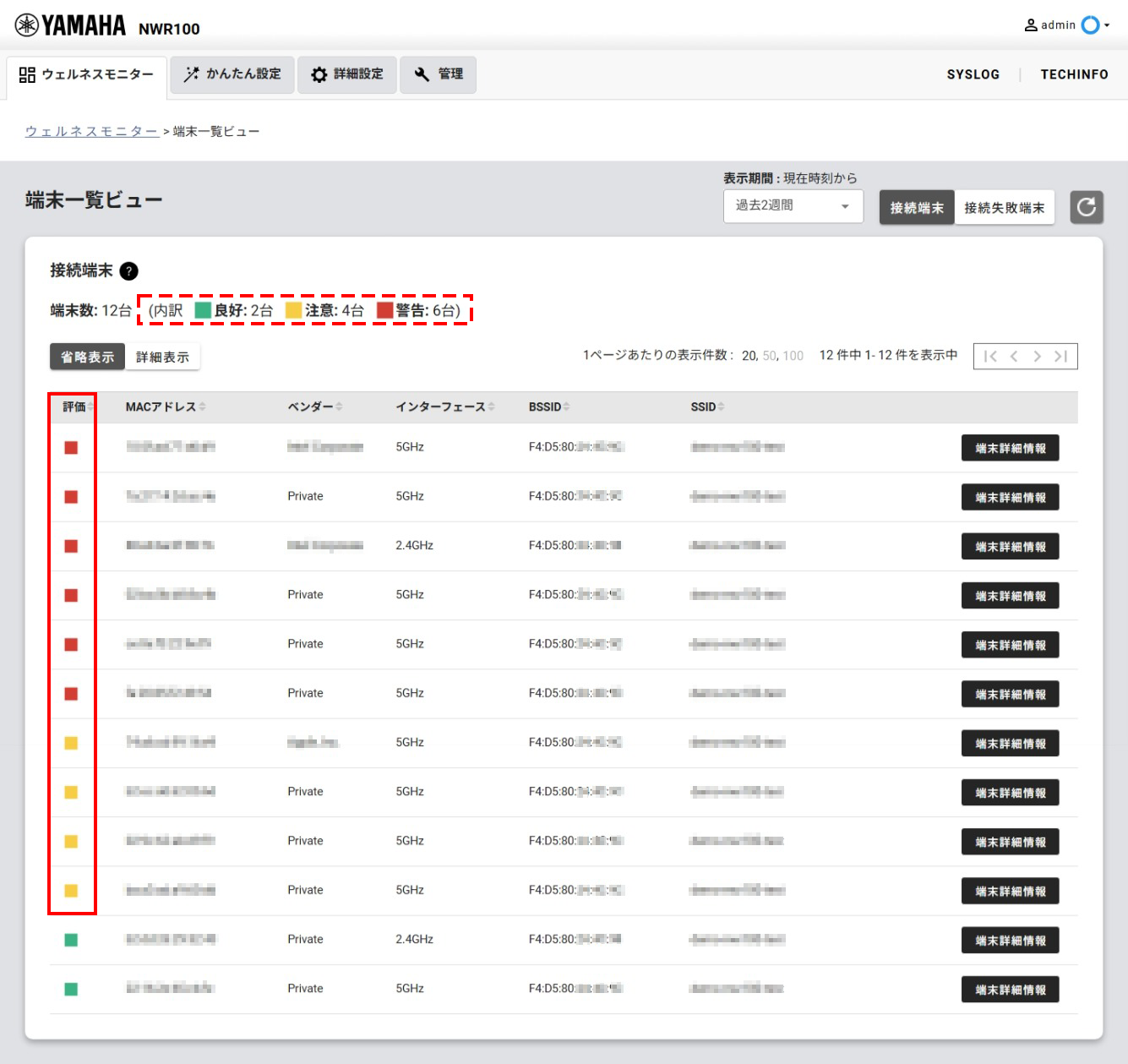
Task: Click the refresh icon button
Action: 1087,207
